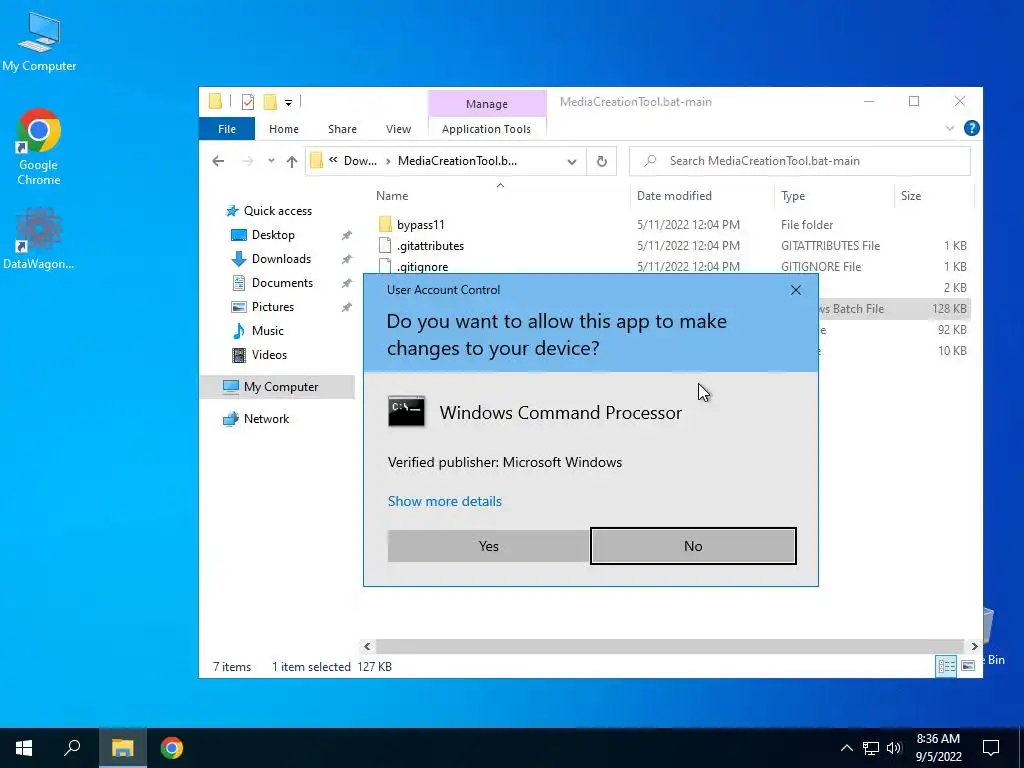
Task: Click the DataWagon desktop shortcut
Action: 39,238
